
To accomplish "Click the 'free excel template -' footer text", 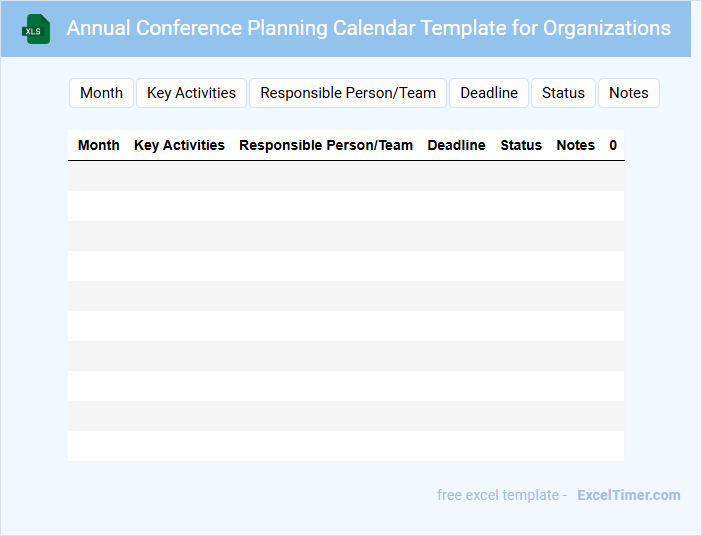I will pos(502,495).
